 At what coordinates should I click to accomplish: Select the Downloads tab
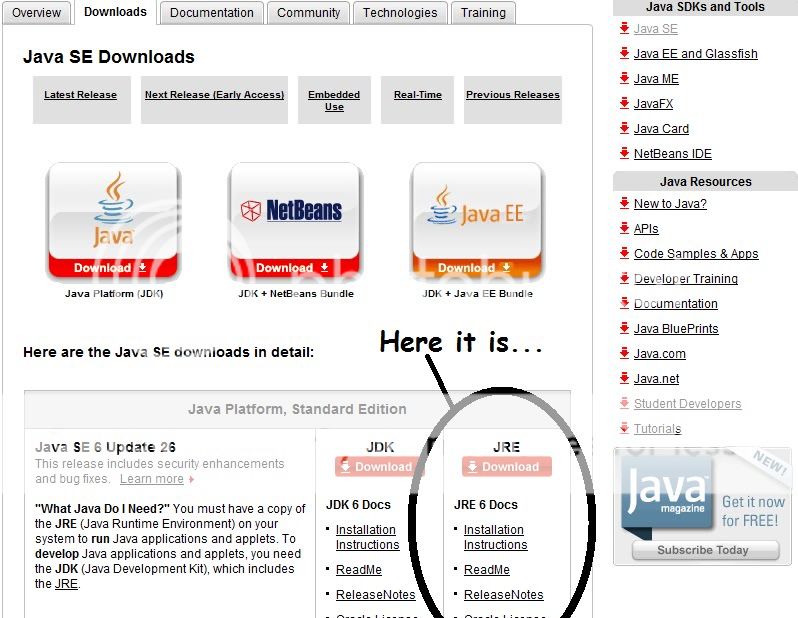pyautogui.click(x=115, y=12)
